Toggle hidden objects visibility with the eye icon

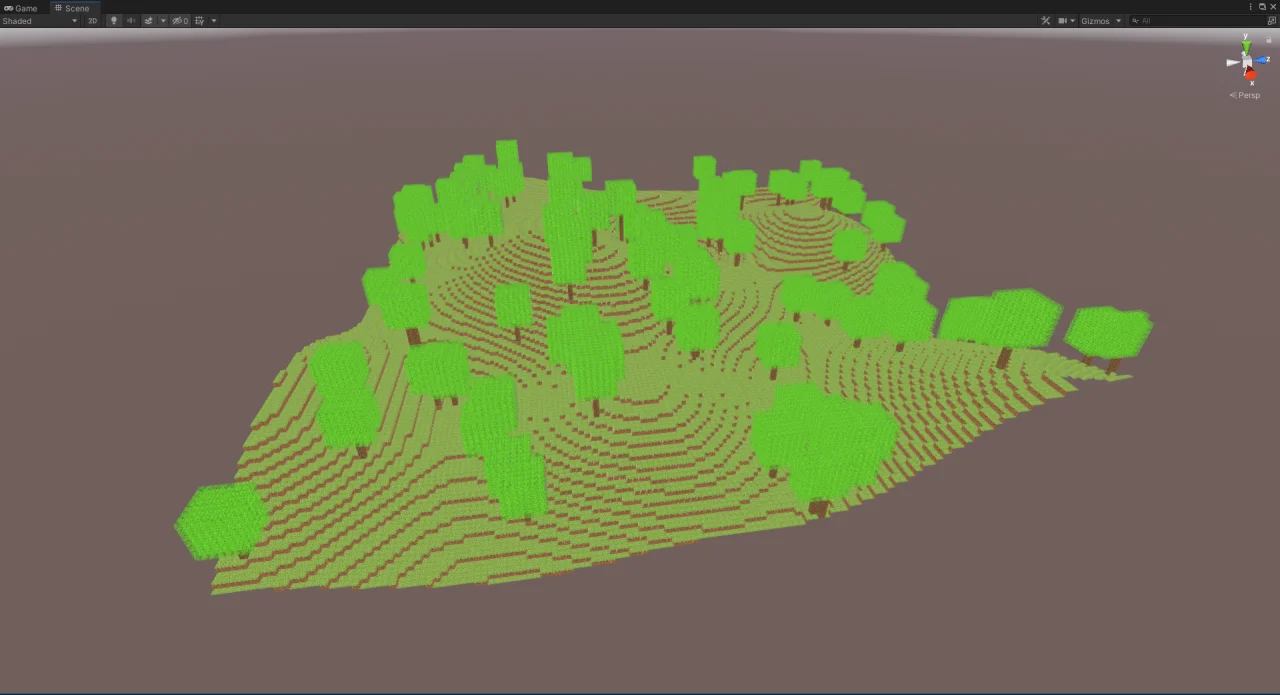[x=180, y=21]
